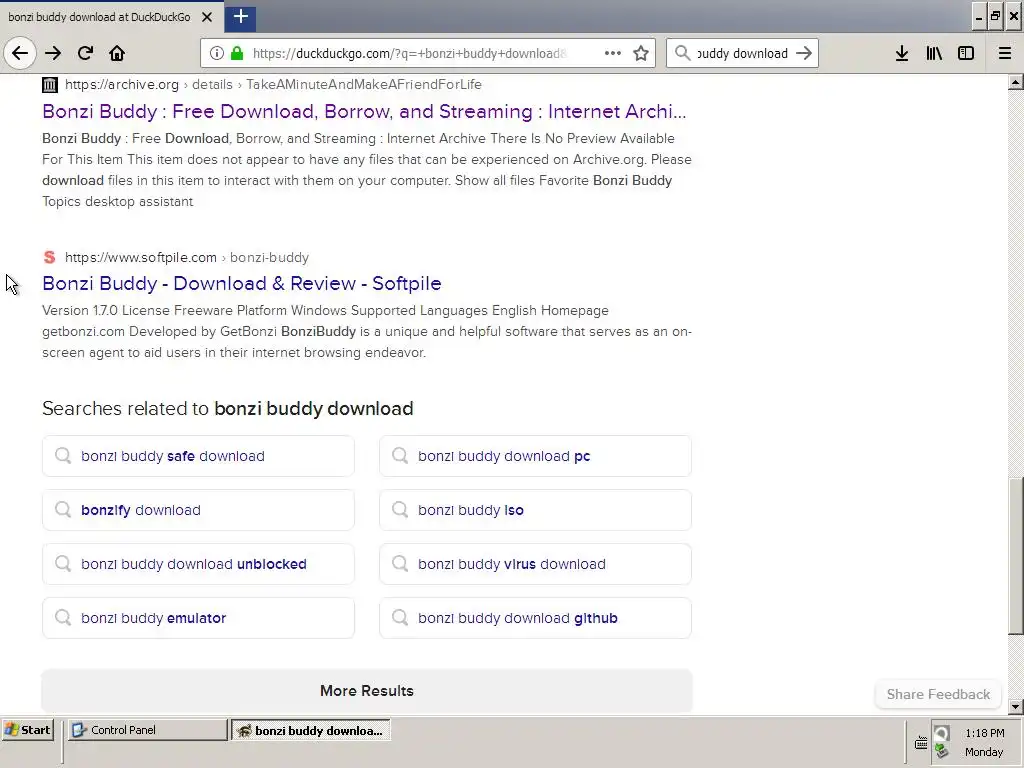The width and height of the screenshot is (1024, 768).
Task: Bookmark this page with the star
Action: [x=641, y=54]
